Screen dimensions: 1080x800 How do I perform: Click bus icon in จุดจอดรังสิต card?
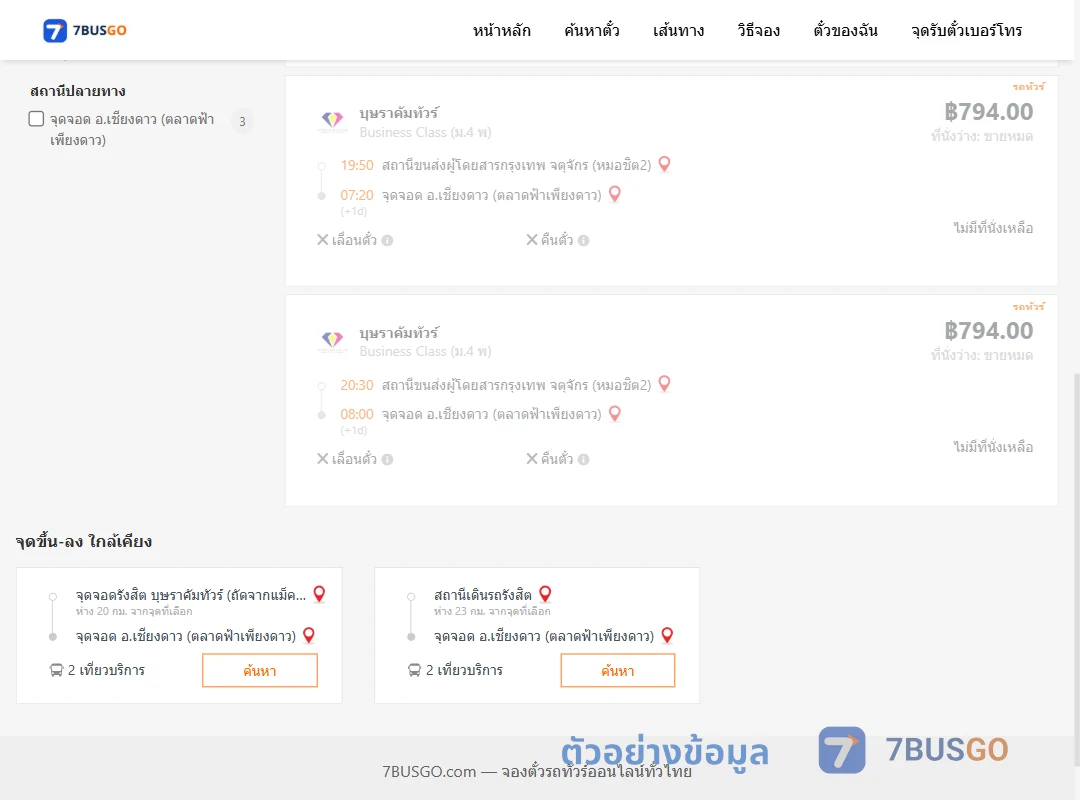coord(56,670)
